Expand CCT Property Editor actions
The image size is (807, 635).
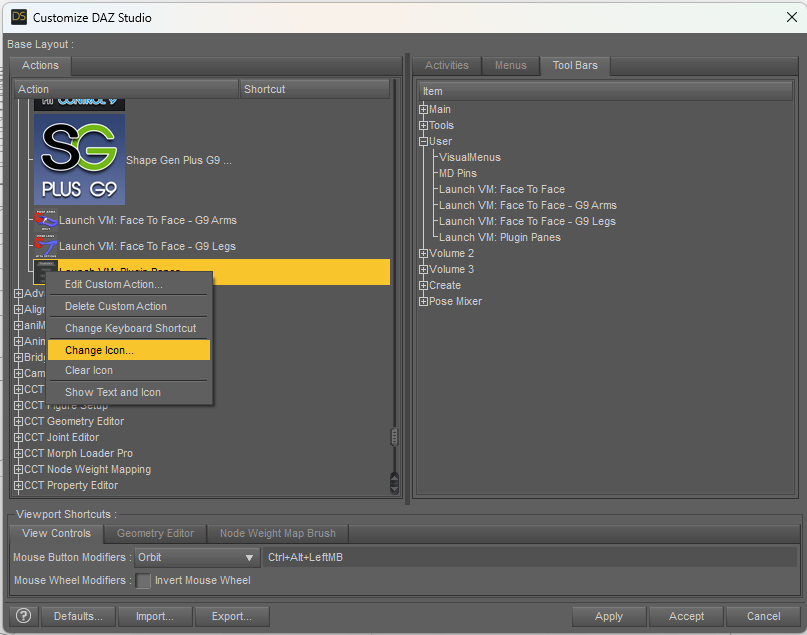19,485
